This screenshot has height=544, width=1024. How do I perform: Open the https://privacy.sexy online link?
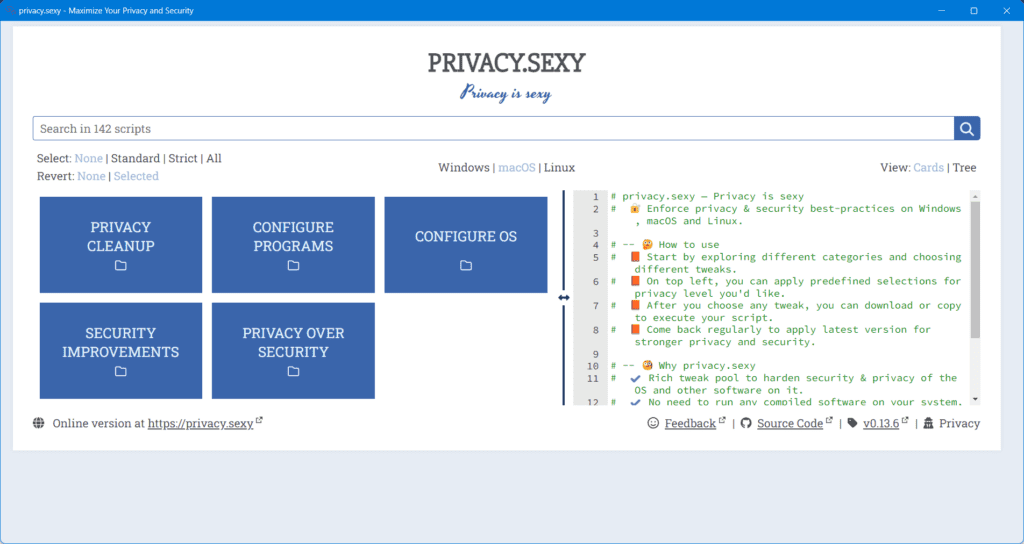tap(200, 423)
